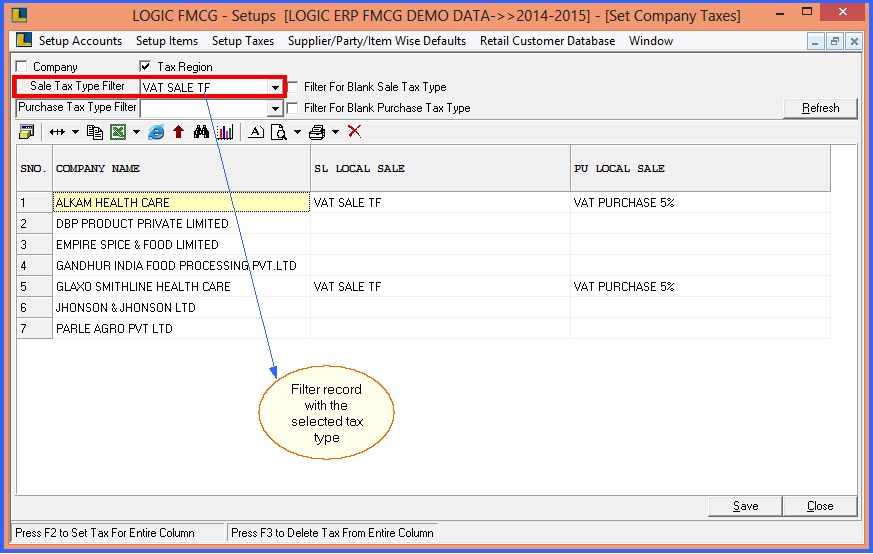Click the binoculars find icon
This screenshot has height=554, width=873.
[x=201, y=132]
